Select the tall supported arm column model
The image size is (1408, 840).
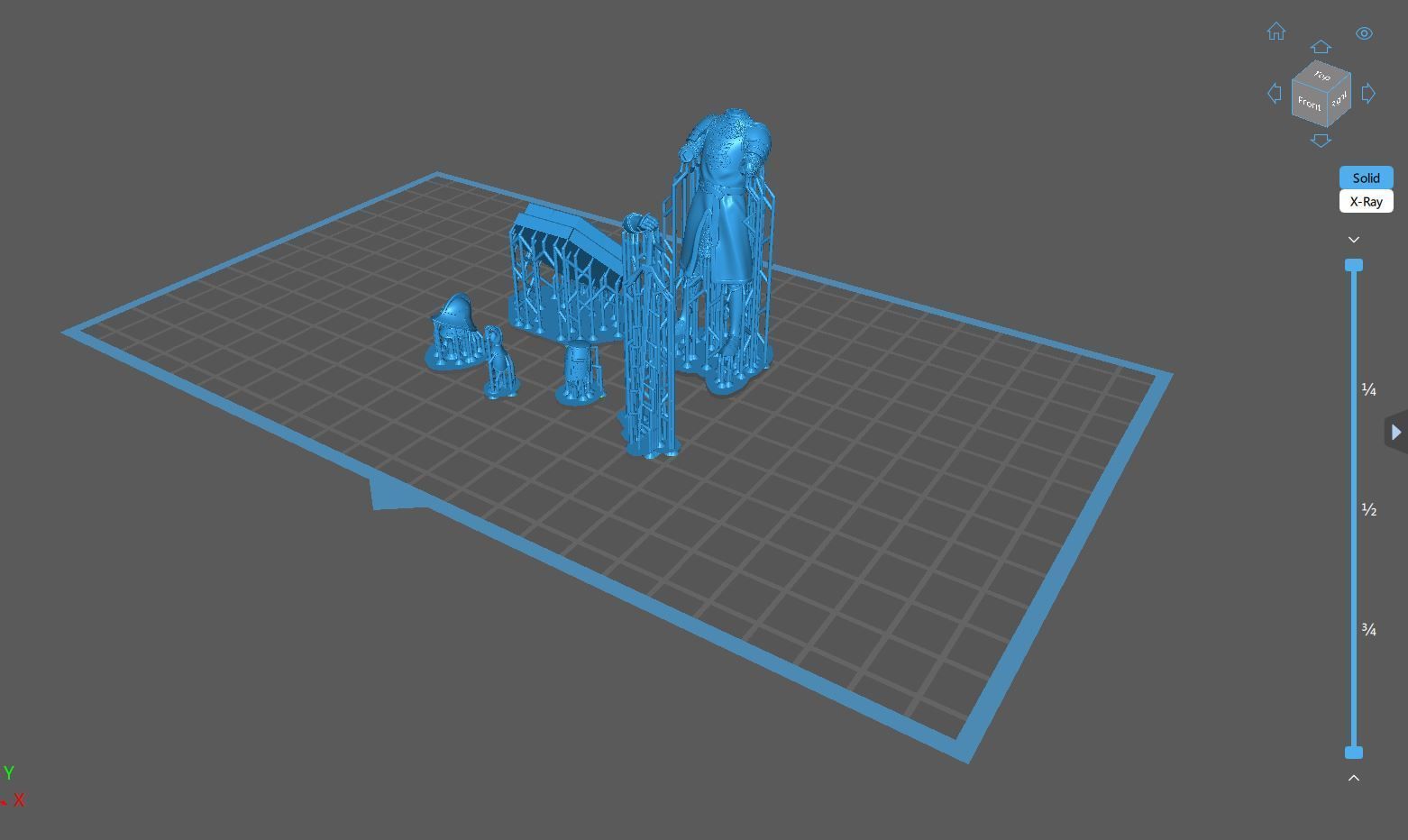pos(648,337)
